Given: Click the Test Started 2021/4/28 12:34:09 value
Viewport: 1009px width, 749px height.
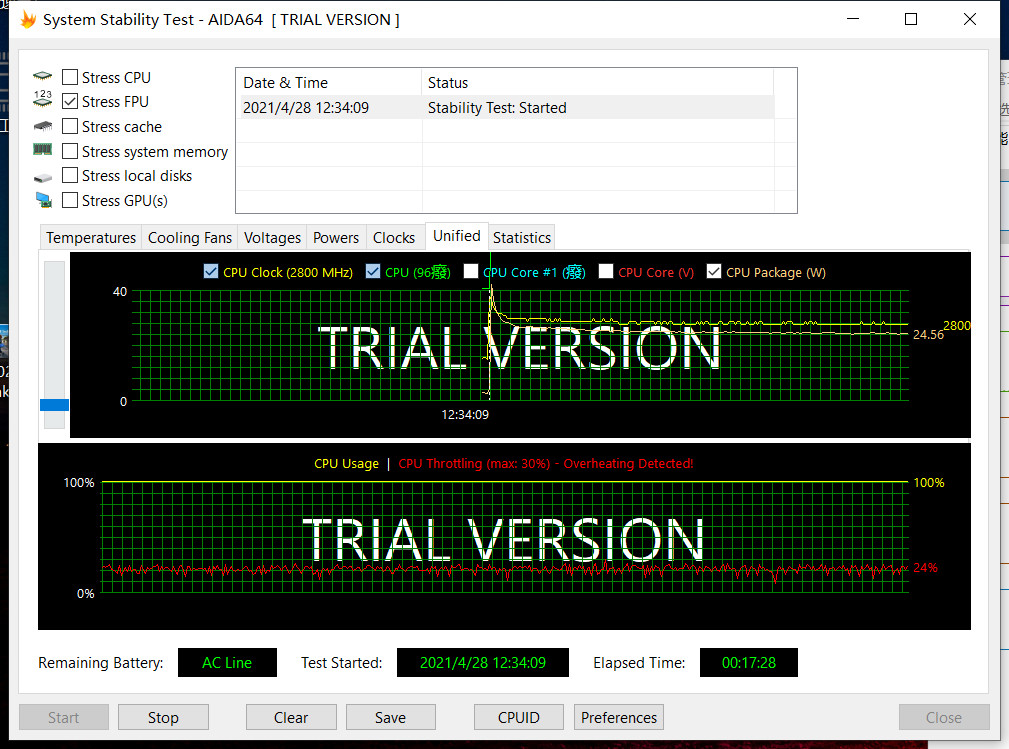Looking at the screenshot, I should pos(483,663).
